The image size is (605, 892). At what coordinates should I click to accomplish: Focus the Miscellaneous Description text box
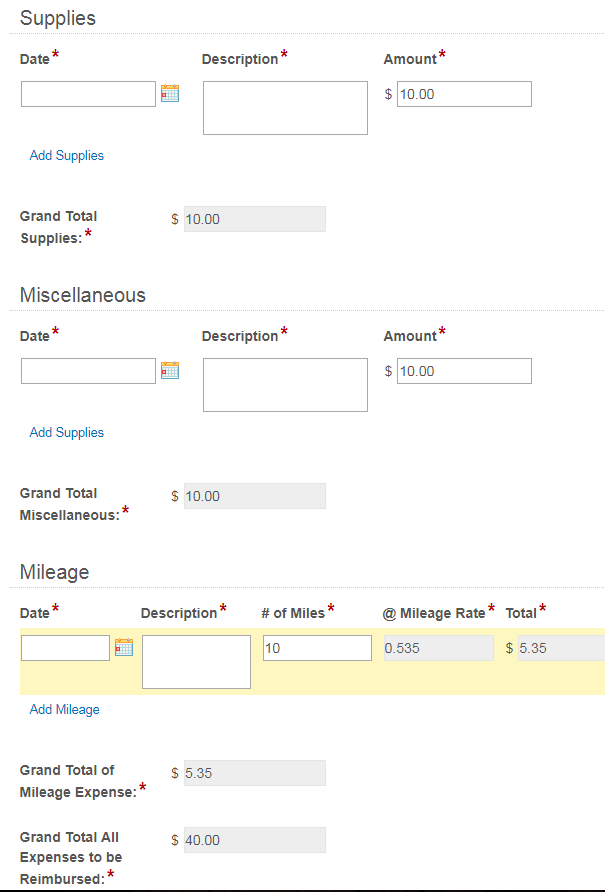pyautogui.click(x=285, y=385)
